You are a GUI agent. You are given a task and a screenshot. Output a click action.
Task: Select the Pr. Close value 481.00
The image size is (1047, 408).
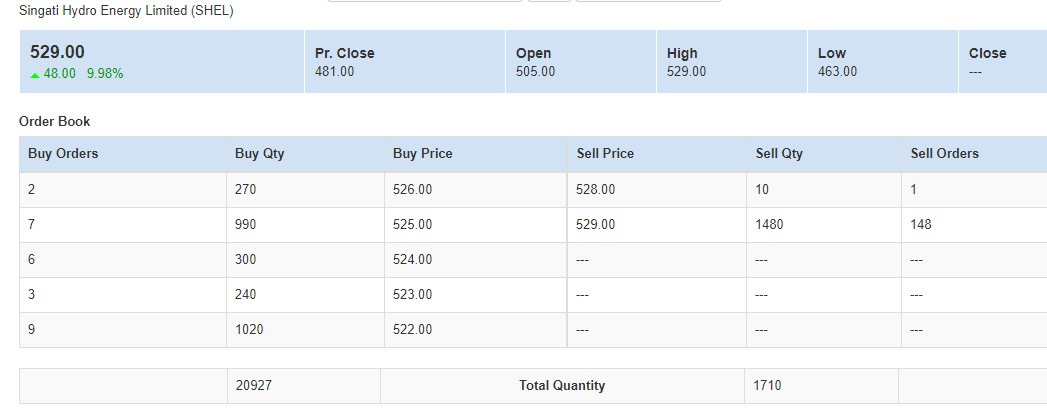pos(334,71)
